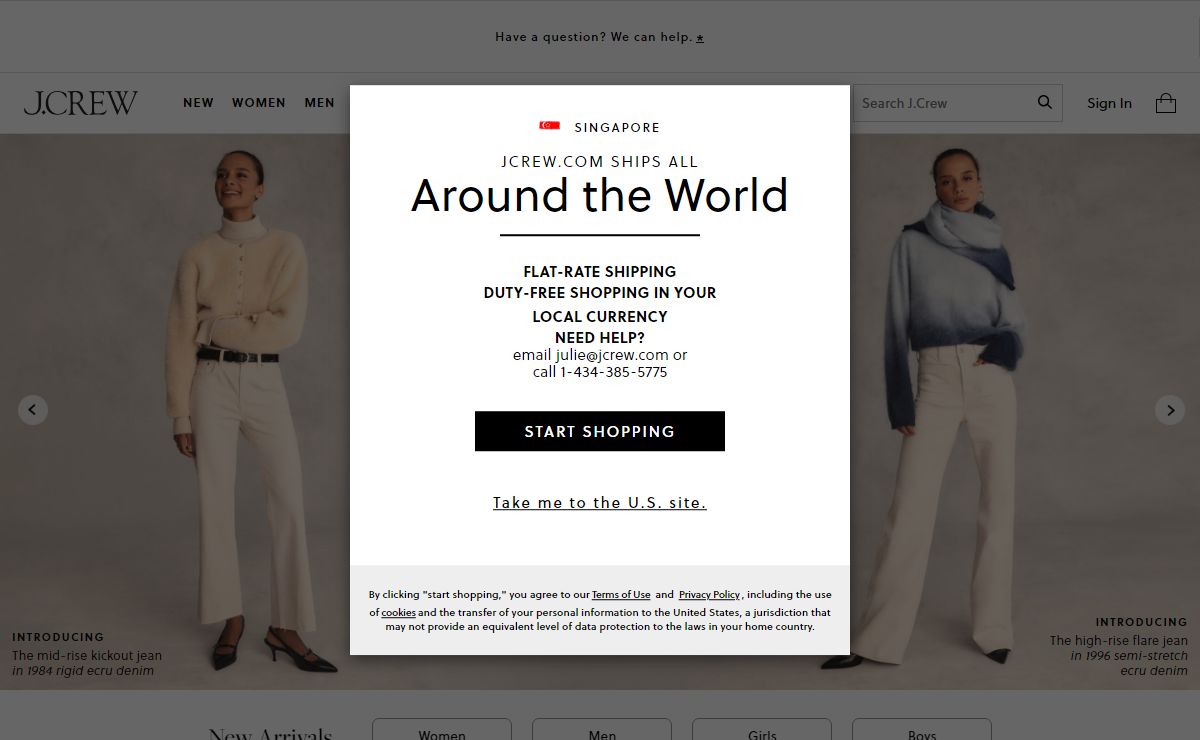This screenshot has height=740, width=1200.
Task: Click the search magnifier icon
Action: coord(1045,102)
